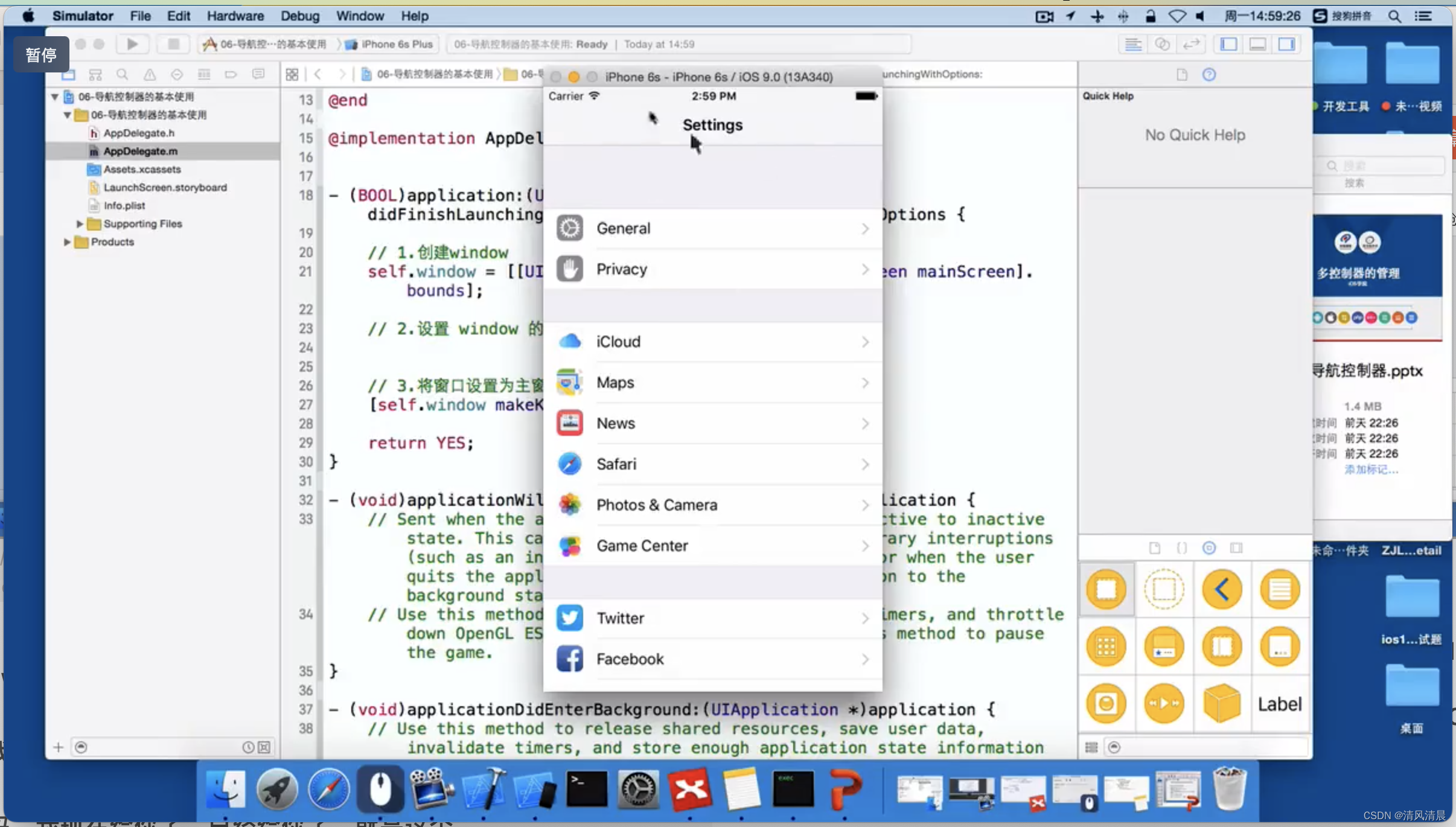Open the Twitter settings row
The image size is (1456, 827).
tap(712, 618)
